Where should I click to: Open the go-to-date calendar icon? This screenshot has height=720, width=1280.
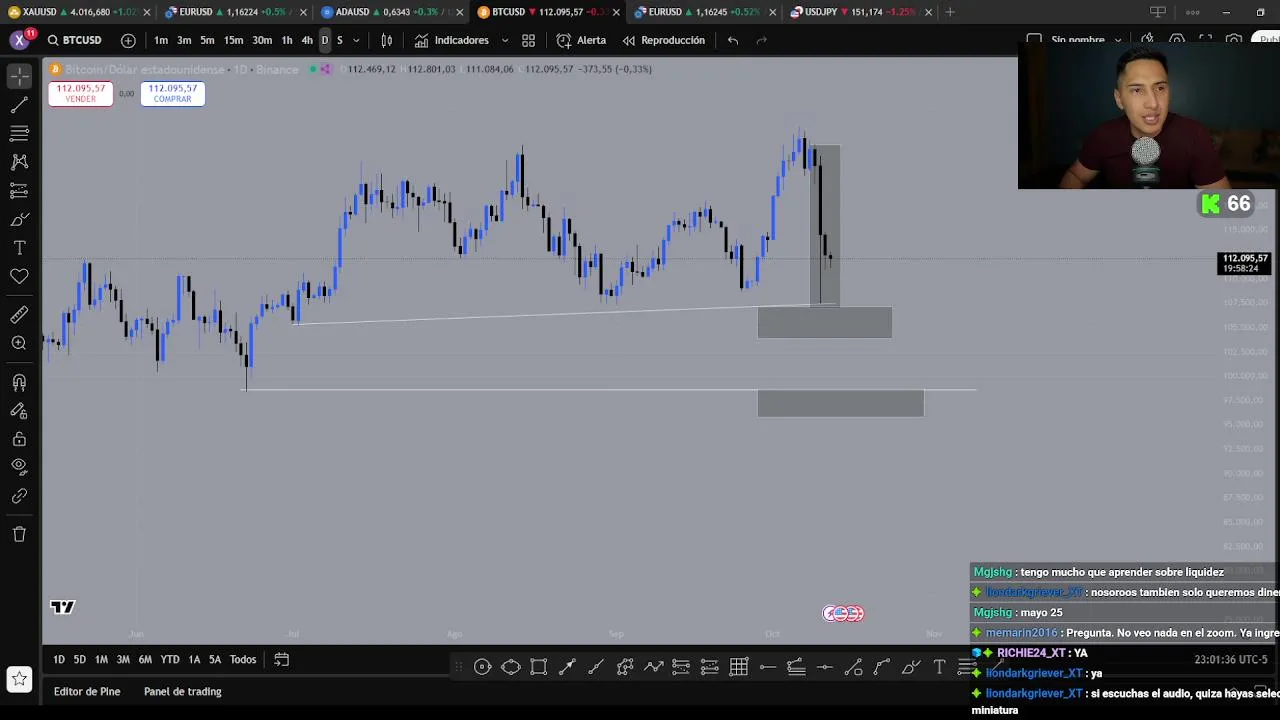(282, 659)
